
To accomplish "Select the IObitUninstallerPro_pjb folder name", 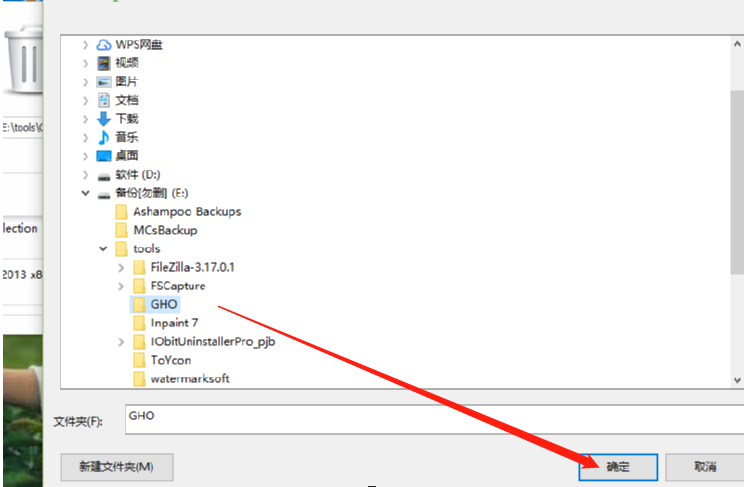I will click(x=213, y=342).
